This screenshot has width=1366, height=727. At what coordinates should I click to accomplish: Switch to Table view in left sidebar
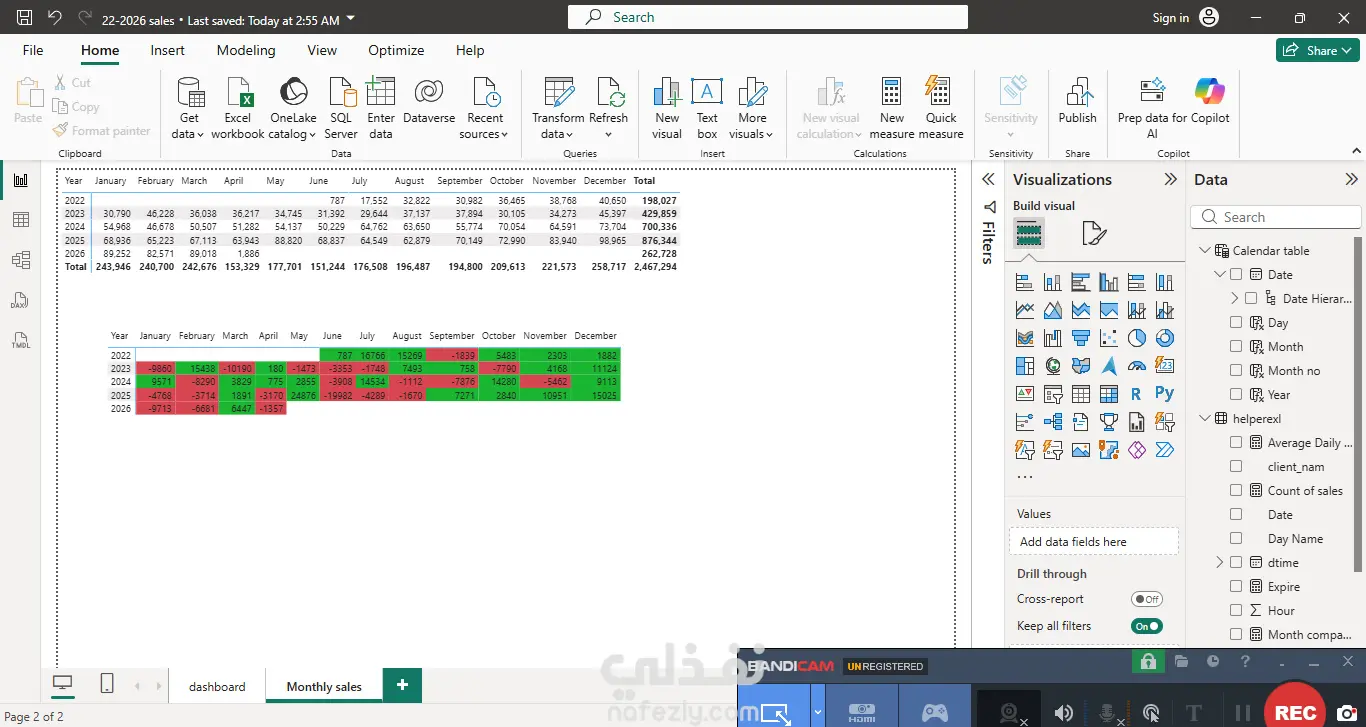click(x=20, y=220)
